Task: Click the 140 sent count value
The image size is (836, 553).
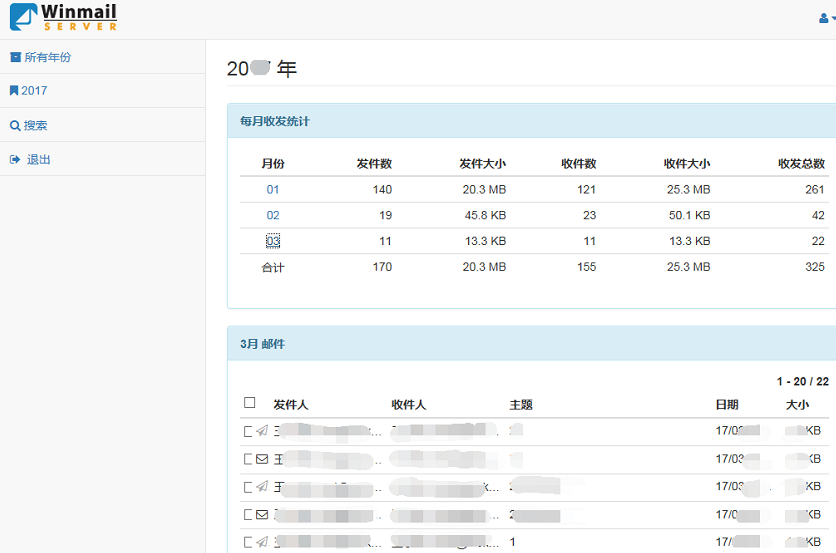Action: (382, 189)
